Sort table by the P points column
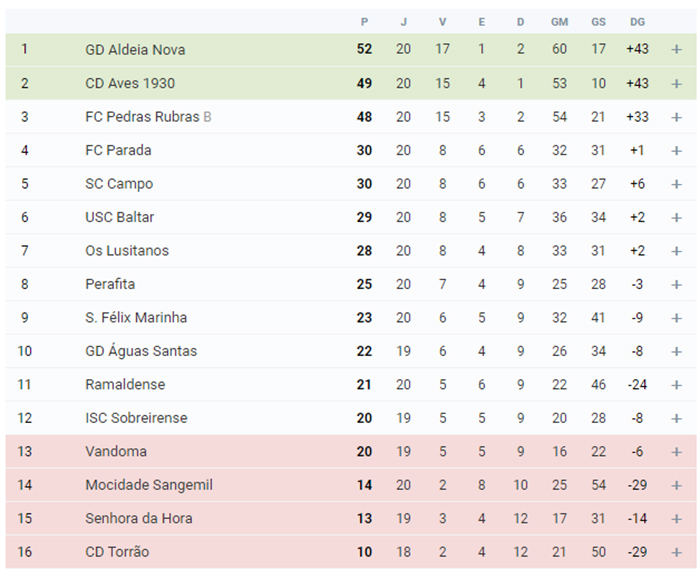Viewport: 700px width, 579px height. coord(364,22)
